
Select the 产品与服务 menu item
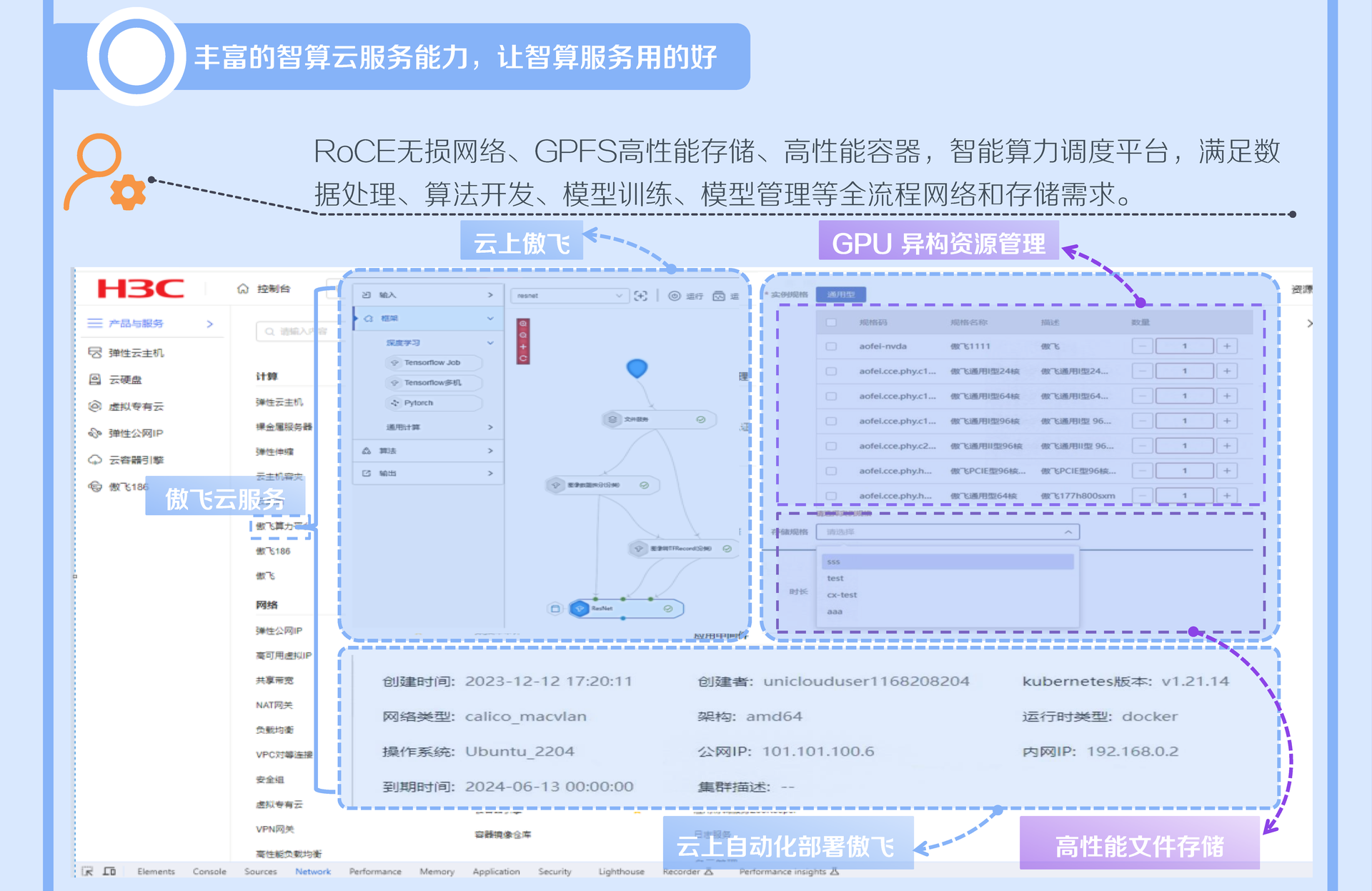pos(136,323)
